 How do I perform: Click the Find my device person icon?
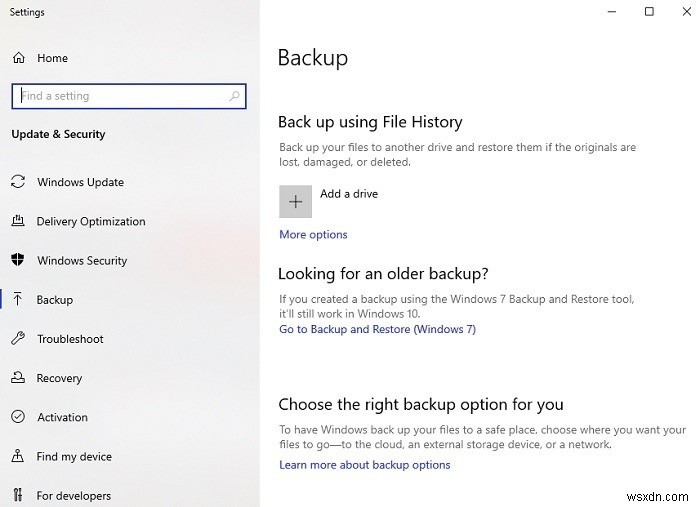[x=17, y=456]
